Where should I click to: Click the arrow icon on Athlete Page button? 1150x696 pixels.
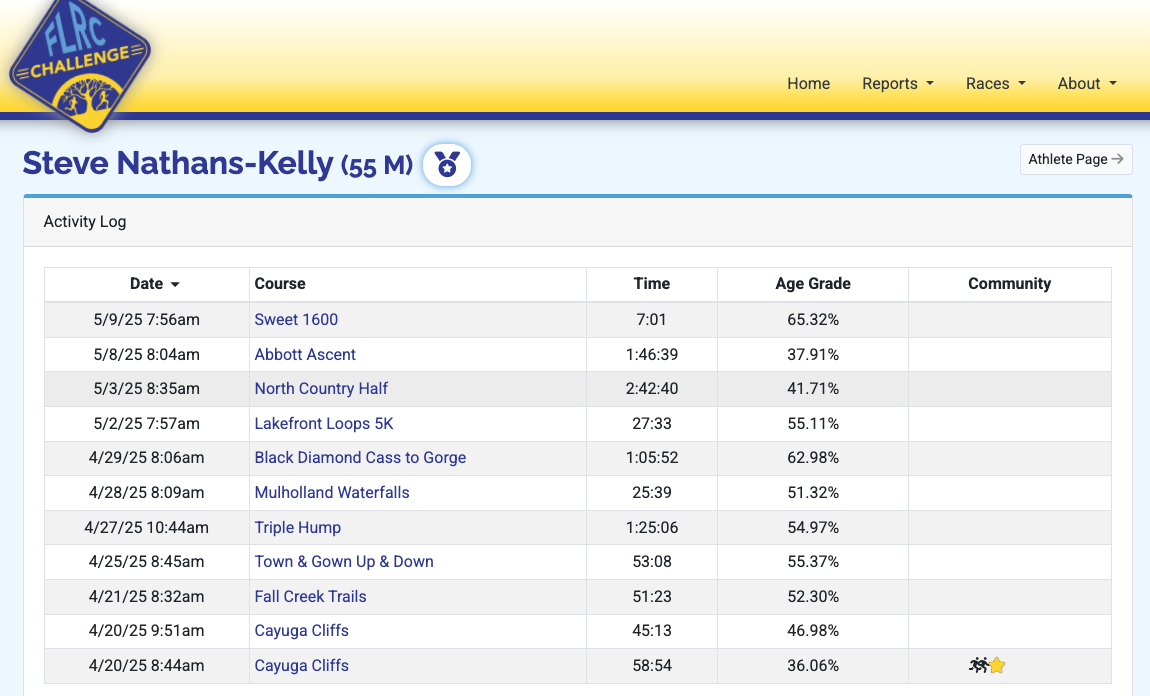(1117, 158)
